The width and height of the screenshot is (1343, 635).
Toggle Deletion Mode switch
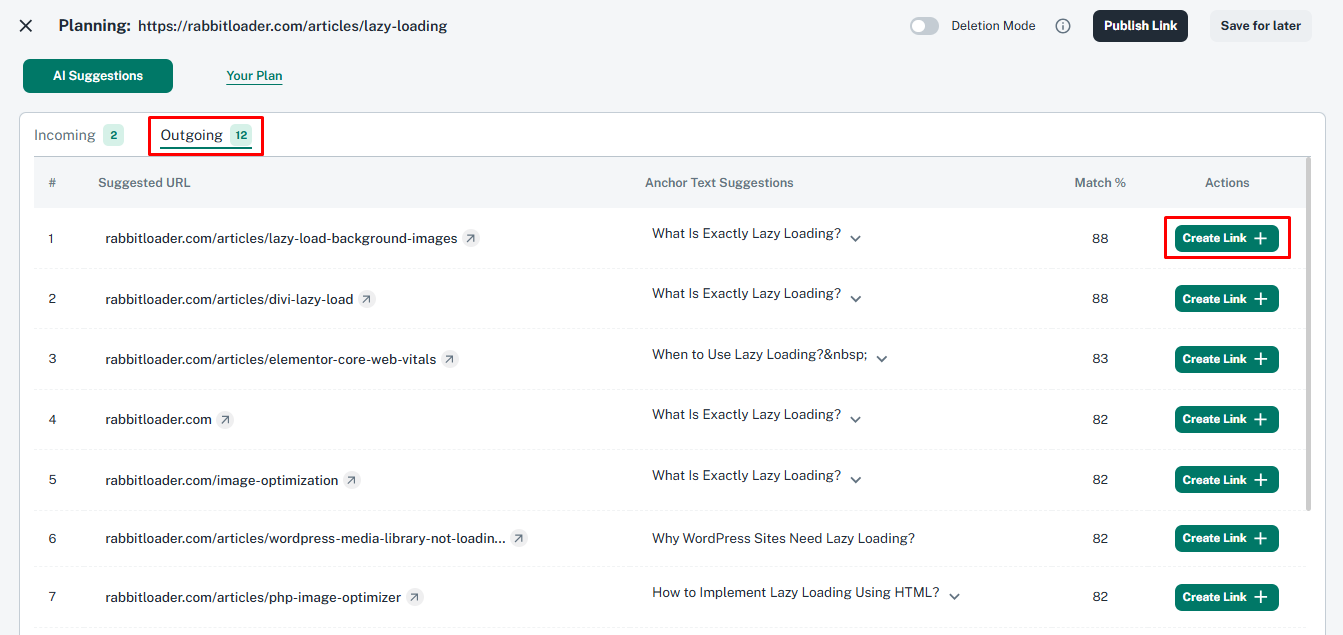click(924, 26)
